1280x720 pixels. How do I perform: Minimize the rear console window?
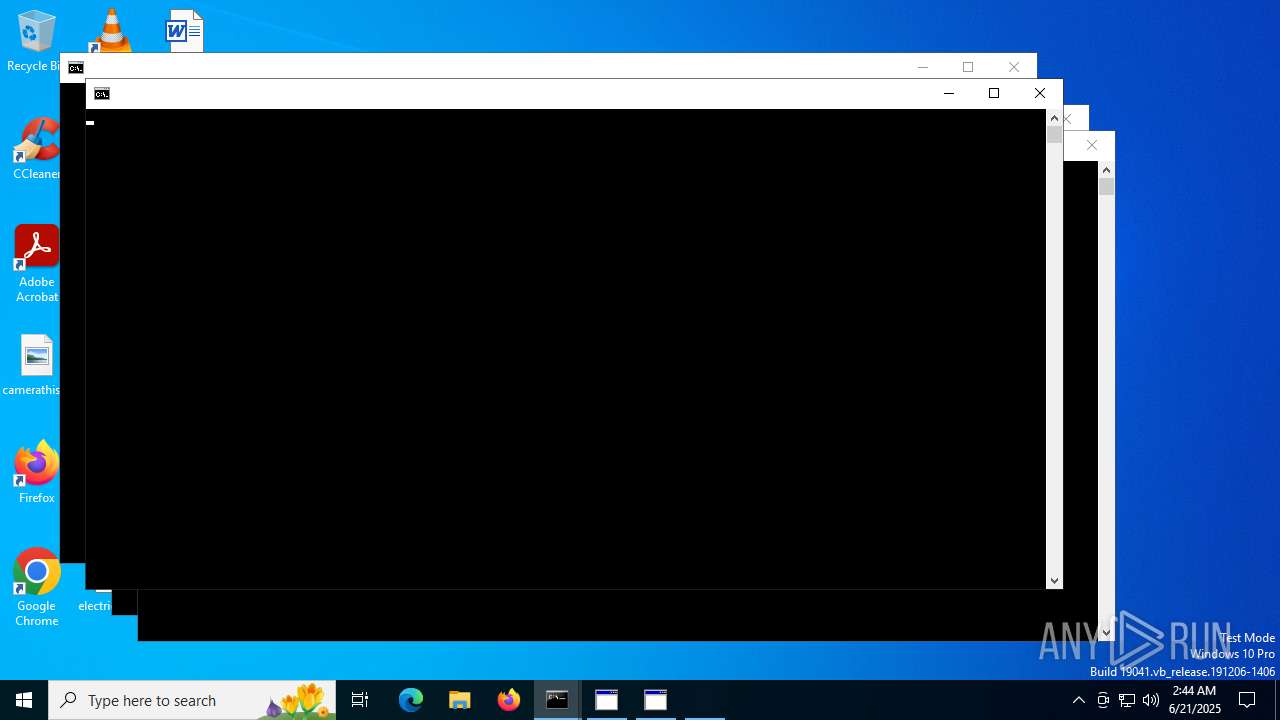[x=923, y=67]
